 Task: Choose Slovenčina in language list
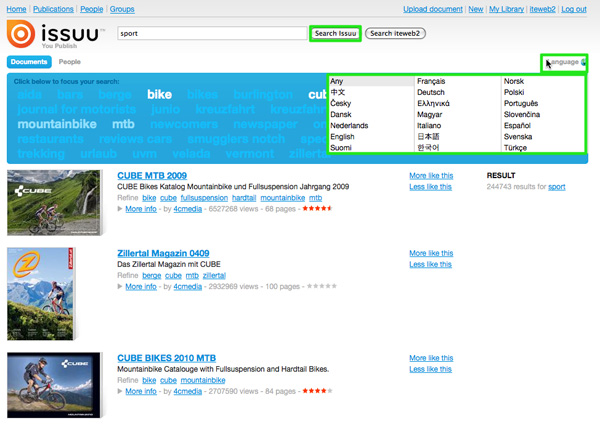522,114
